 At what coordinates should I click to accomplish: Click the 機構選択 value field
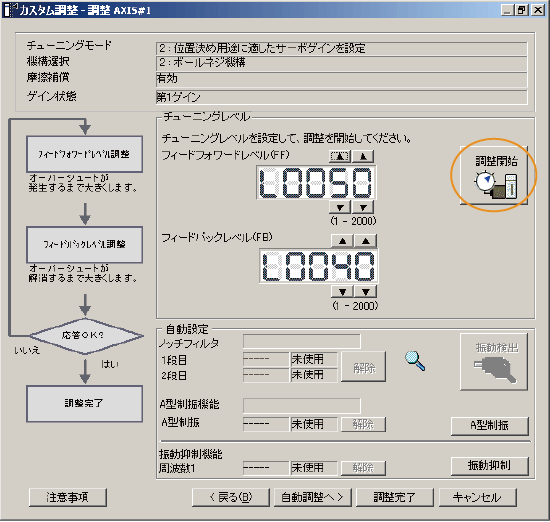[x=342, y=63]
